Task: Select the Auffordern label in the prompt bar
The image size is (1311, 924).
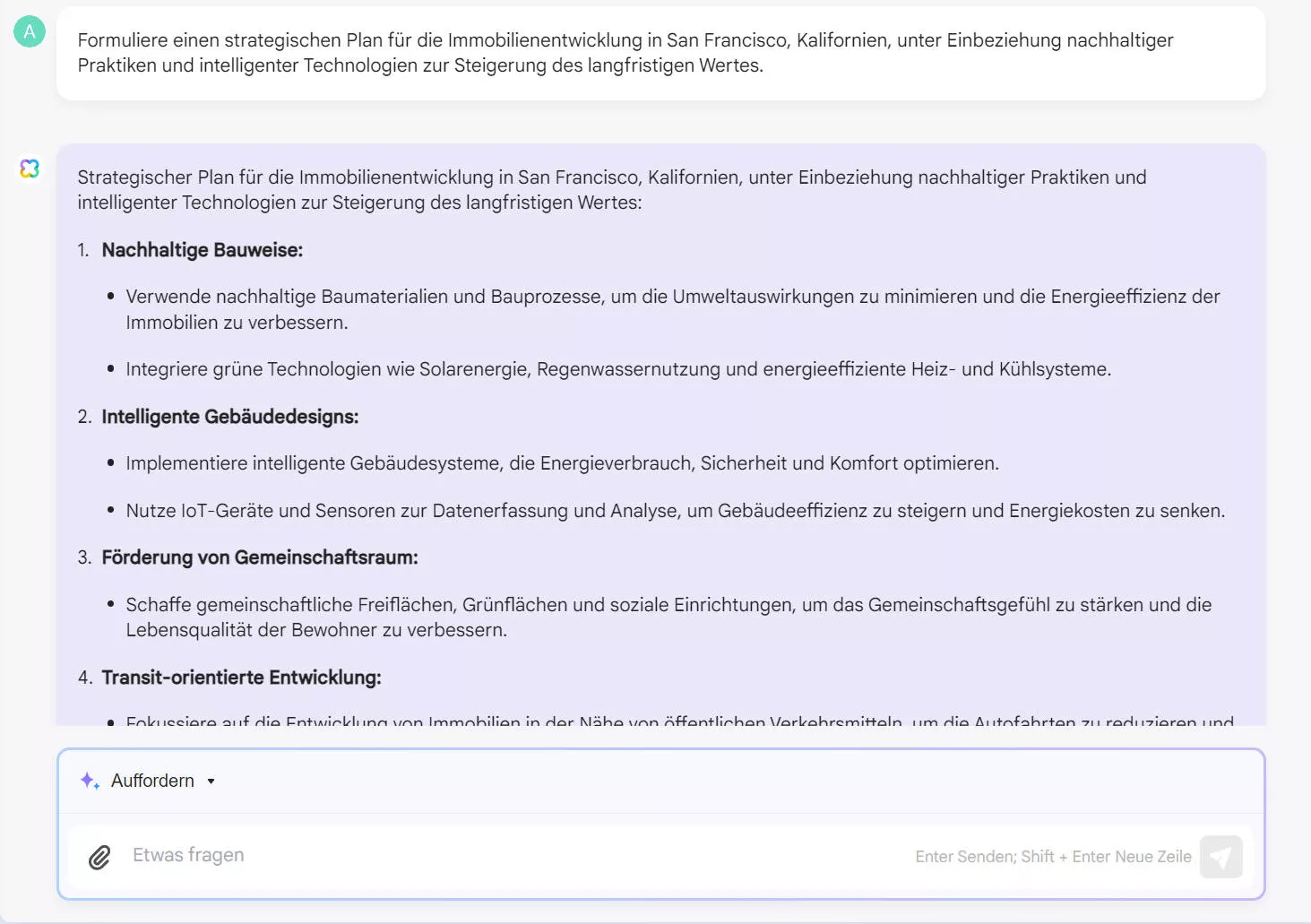Action: [x=151, y=781]
